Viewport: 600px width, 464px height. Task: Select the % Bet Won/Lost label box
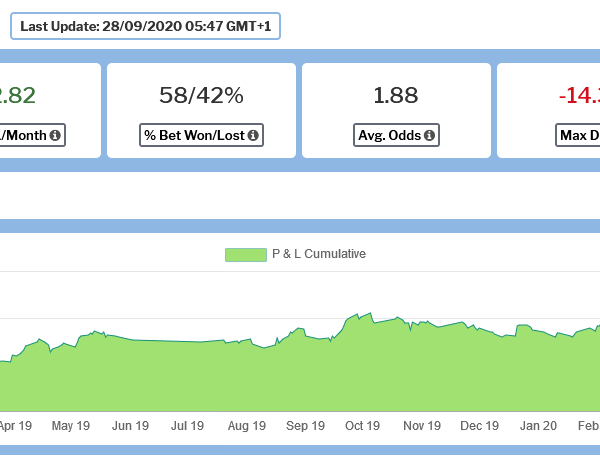pyautogui.click(x=201, y=135)
